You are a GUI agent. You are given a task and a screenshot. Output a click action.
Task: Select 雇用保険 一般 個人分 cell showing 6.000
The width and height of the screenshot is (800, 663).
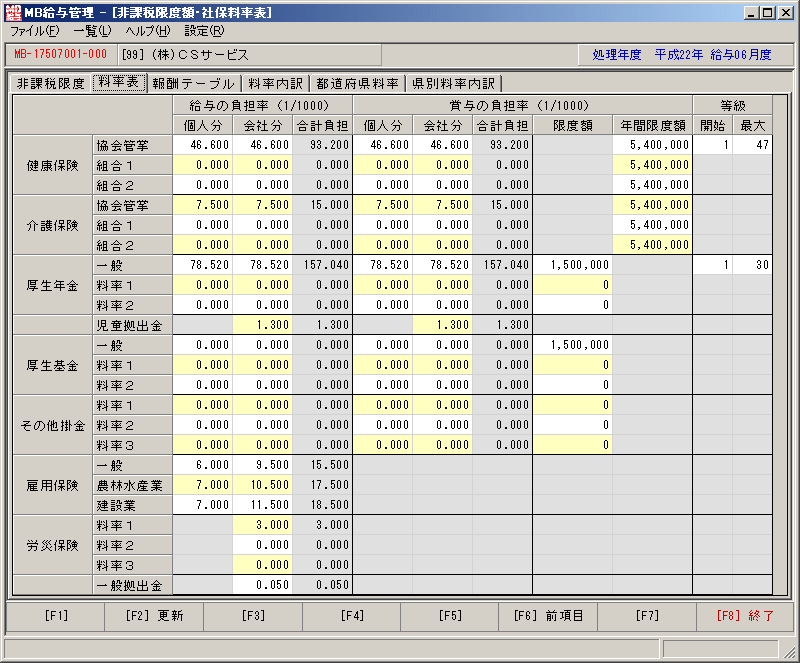(x=203, y=465)
